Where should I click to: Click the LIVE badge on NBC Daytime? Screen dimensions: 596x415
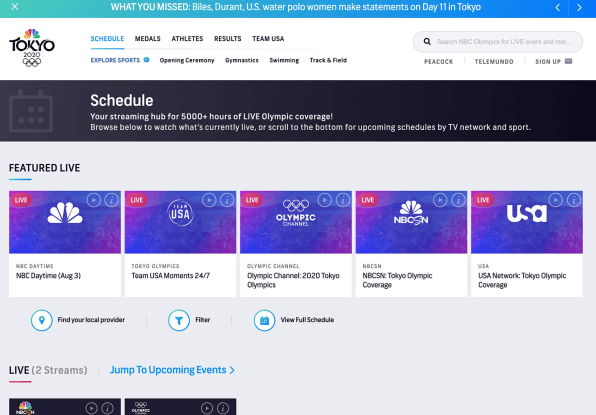(21, 200)
